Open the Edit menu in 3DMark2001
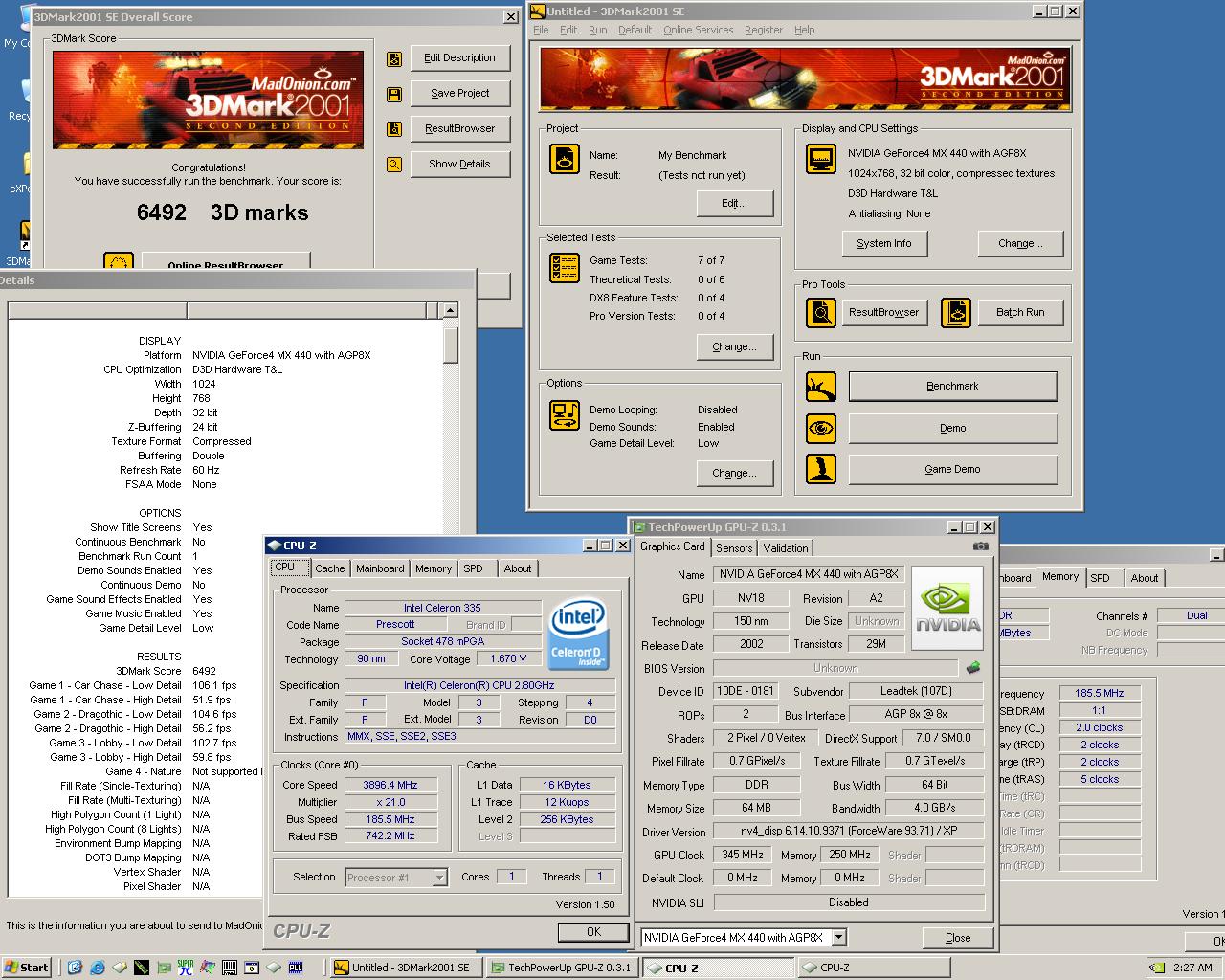The height and width of the screenshot is (980, 1225). point(568,30)
